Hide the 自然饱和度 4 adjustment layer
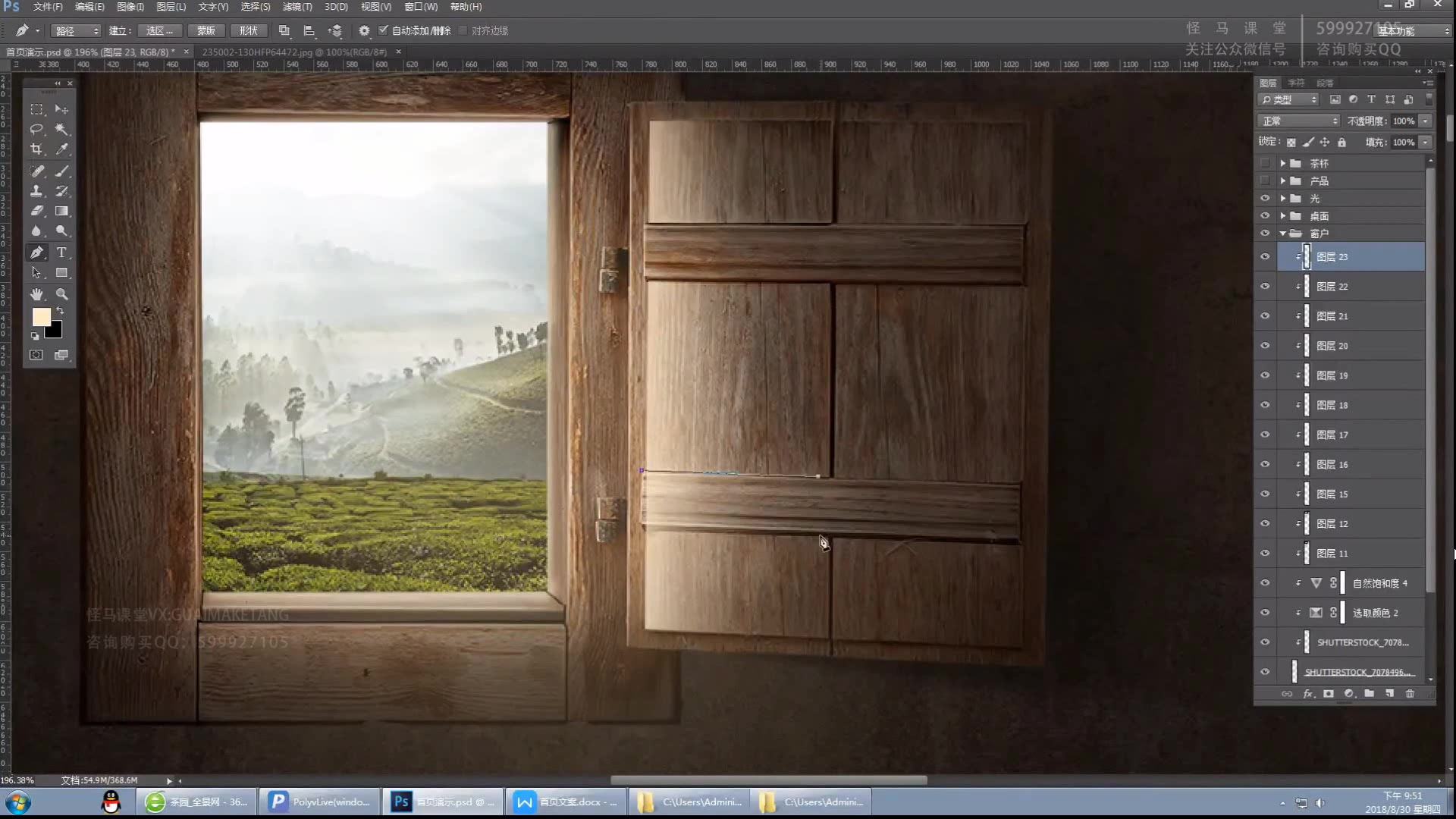Viewport: 1456px width, 819px height. 1265,583
